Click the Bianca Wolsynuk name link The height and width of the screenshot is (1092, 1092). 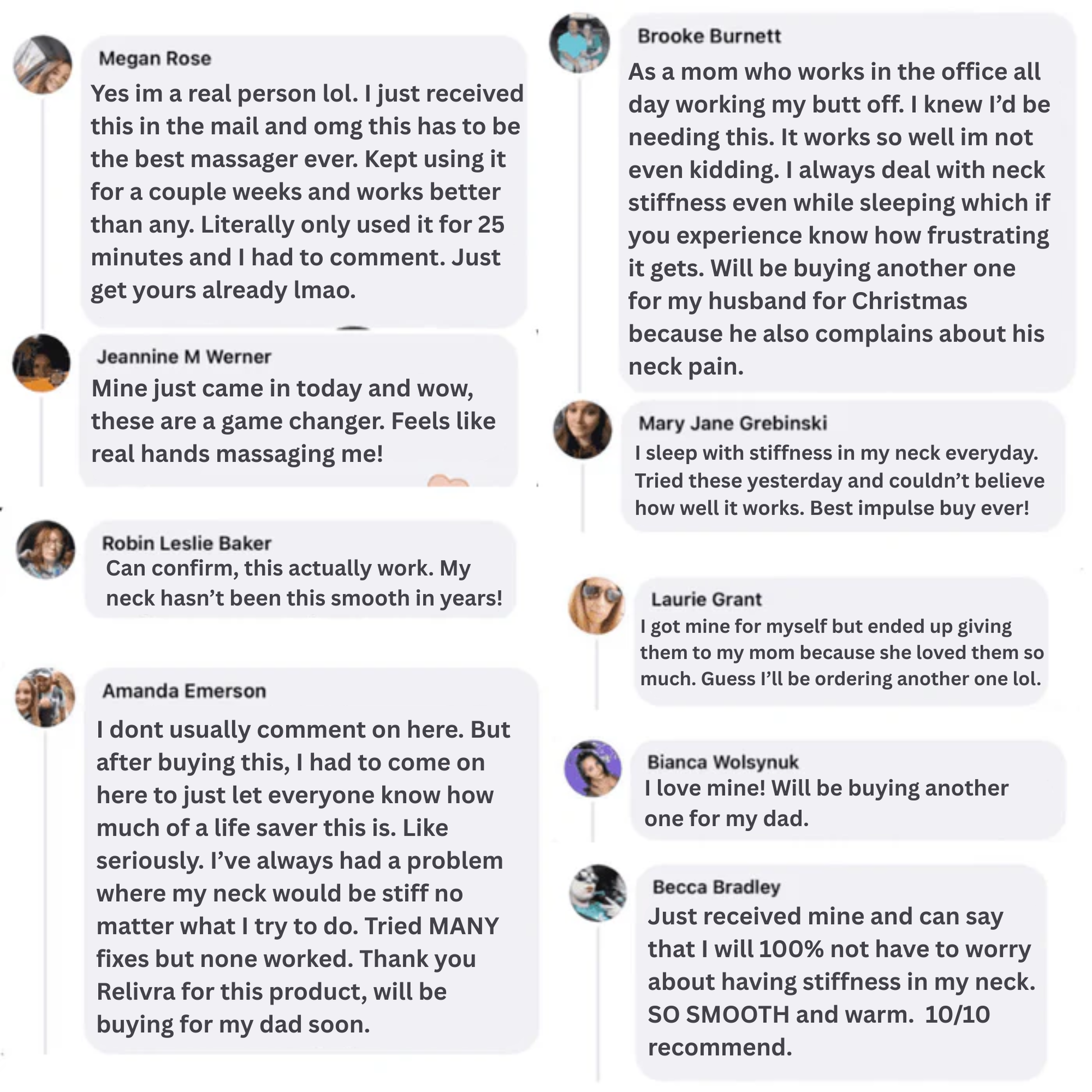[x=722, y=762]
